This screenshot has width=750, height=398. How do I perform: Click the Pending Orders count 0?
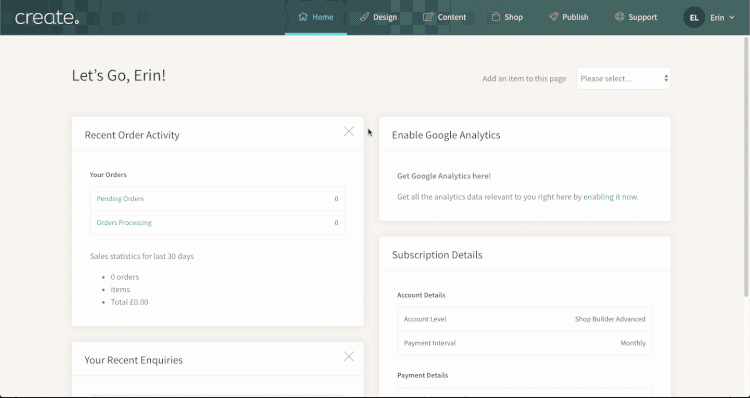pos(336,199)
